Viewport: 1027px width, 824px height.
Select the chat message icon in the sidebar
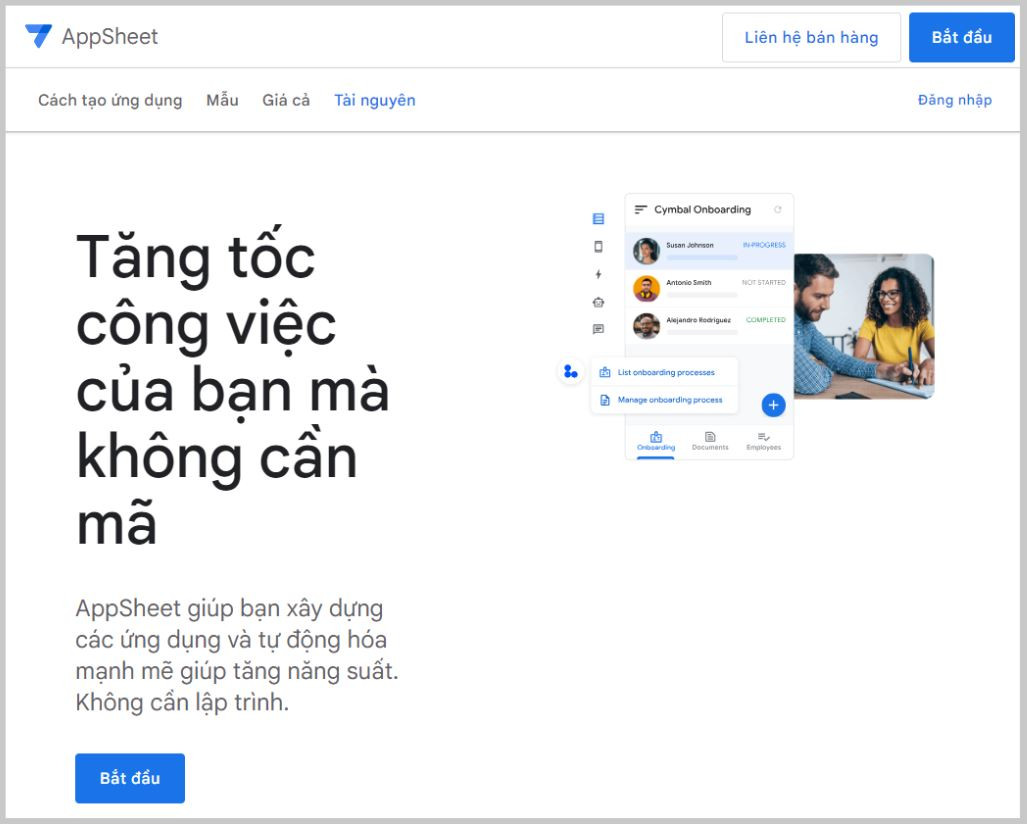[598, 329]
